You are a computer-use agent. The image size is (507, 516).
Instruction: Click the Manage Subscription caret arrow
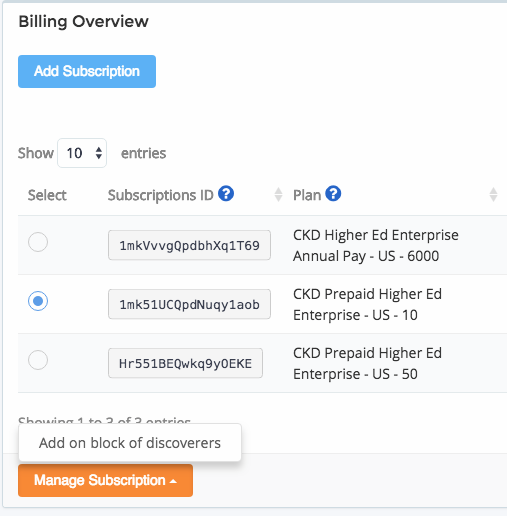click(x=173, y=481)
